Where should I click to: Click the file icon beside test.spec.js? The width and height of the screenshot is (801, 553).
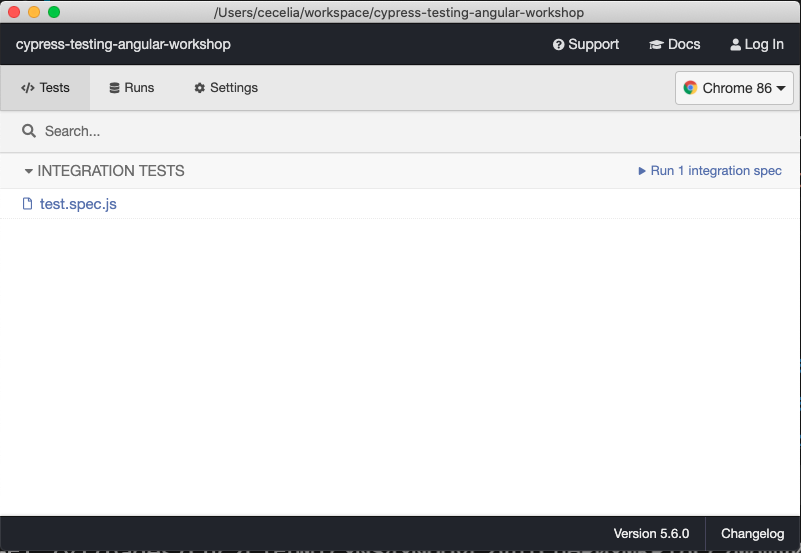[28, 204]
